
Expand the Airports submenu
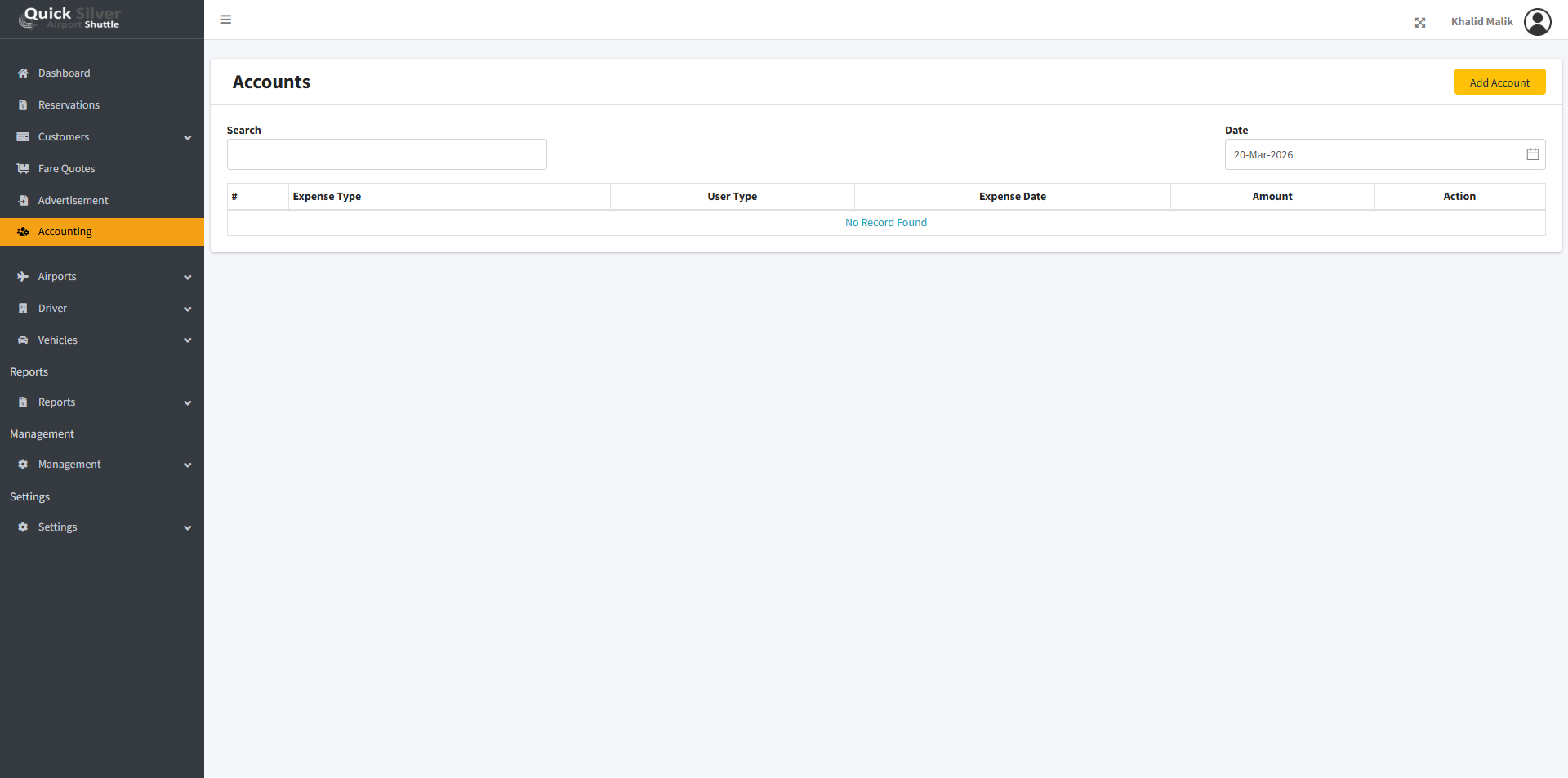[x=187, y=278]
